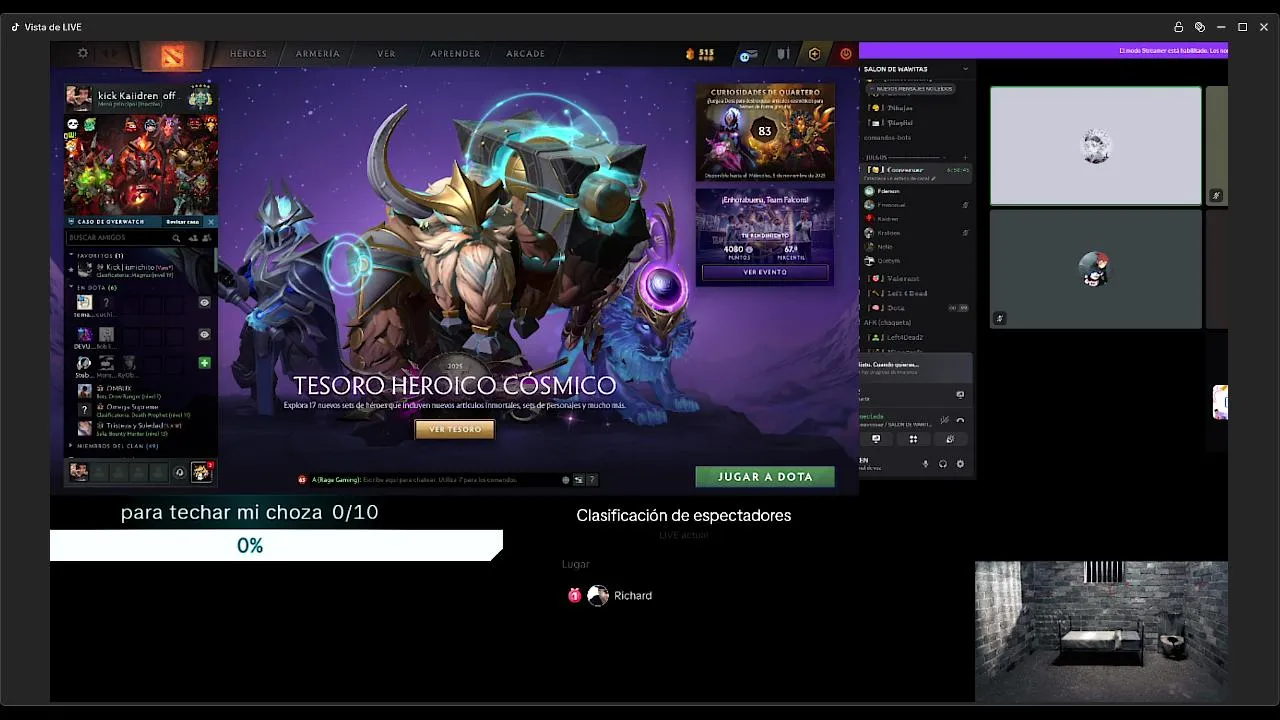The width and height of the screenshot is (1280, 720).
Task: Open the VER tab
Action: [386, 54]
